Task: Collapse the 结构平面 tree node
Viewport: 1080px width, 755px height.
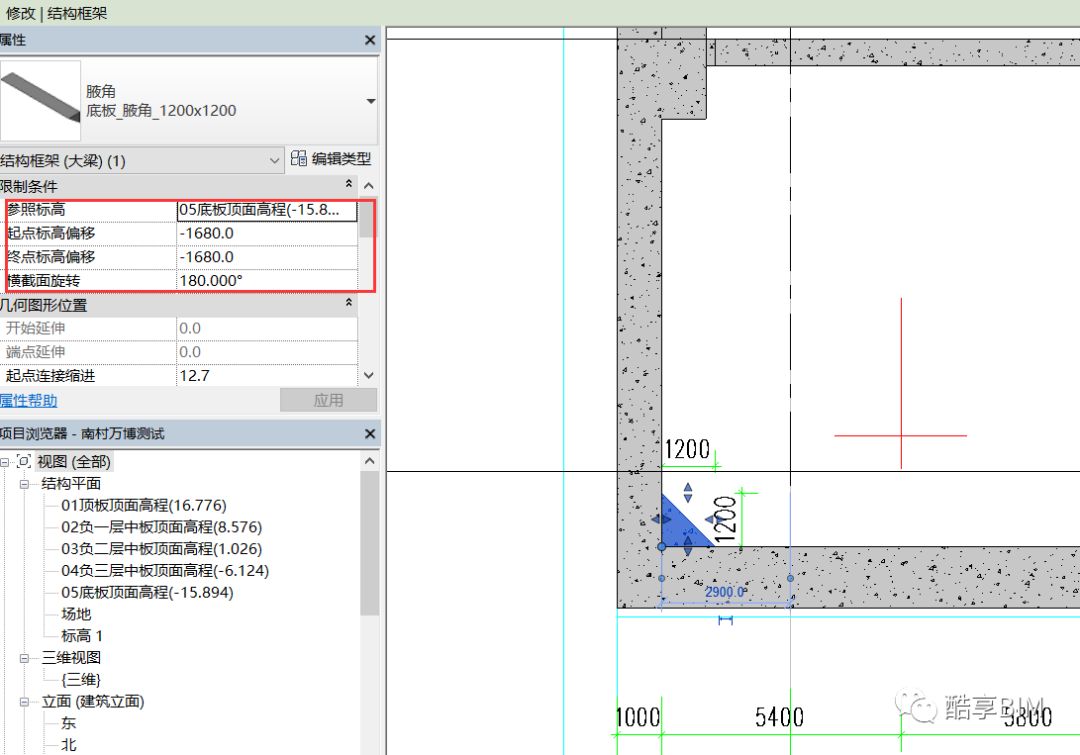Action: (25, 484)
